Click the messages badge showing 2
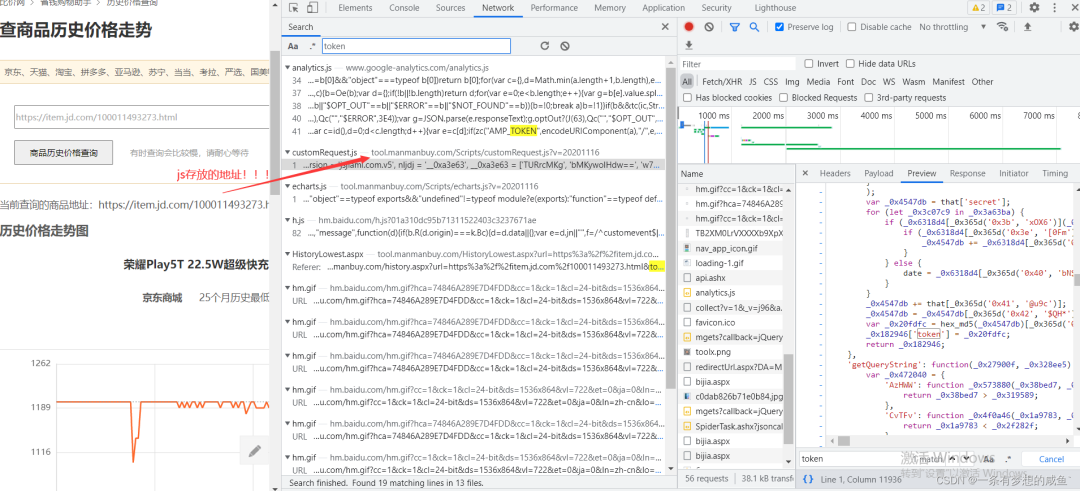This screenshot has width=1080, height=491. [1005, 8]
